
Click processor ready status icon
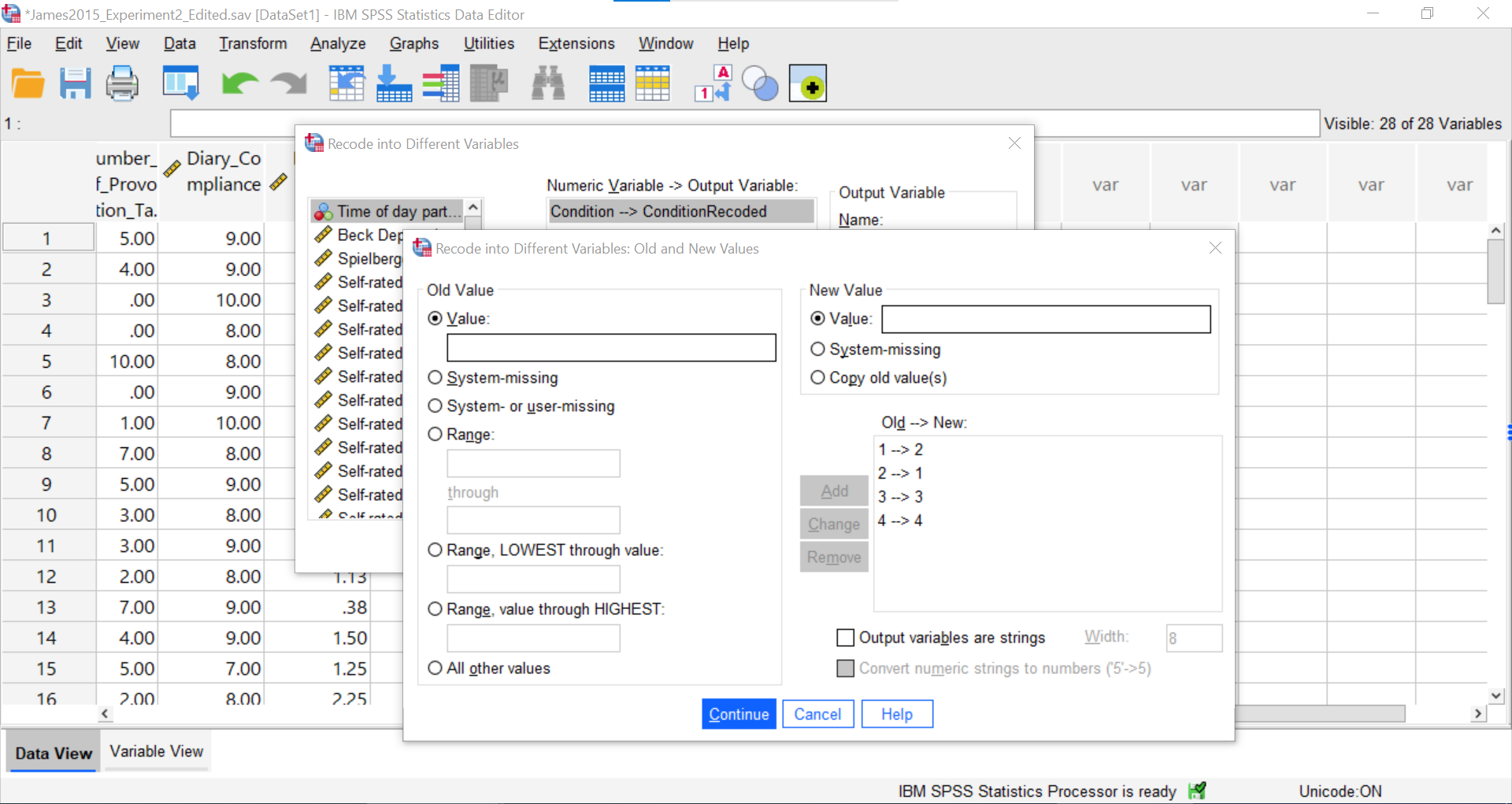[1198, 791]
